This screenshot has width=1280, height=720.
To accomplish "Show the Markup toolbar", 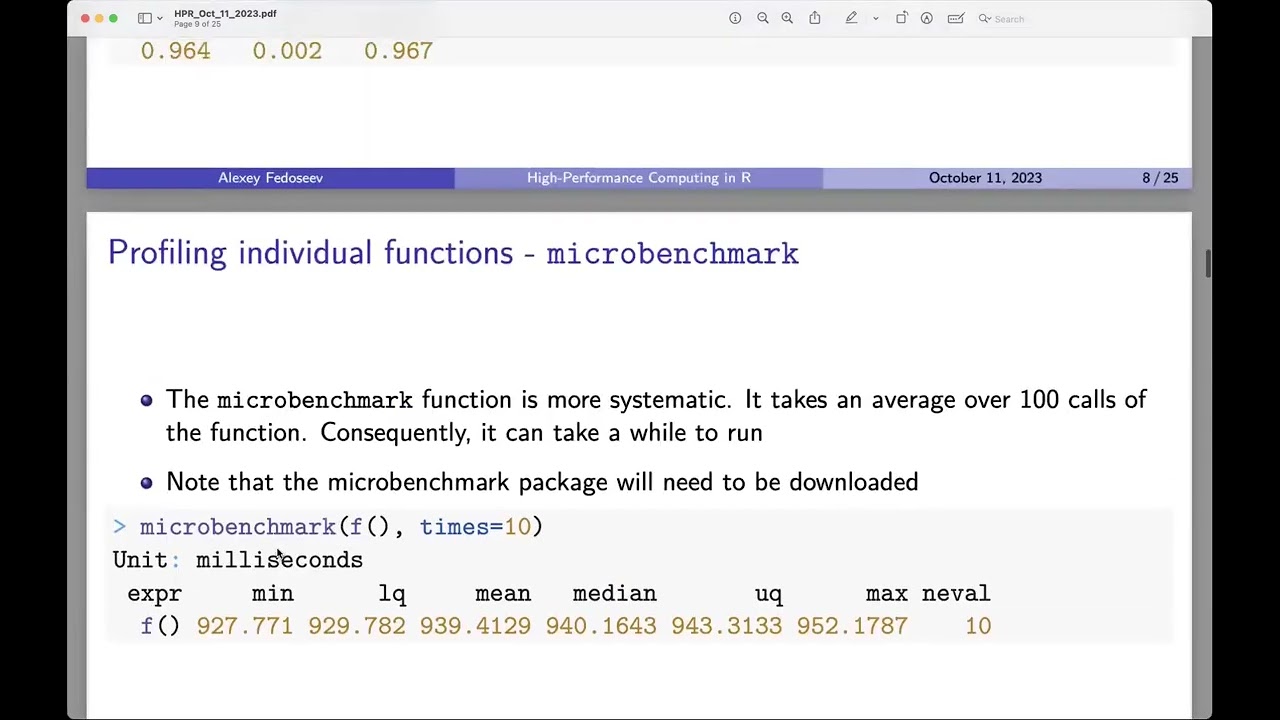I will 927,18.
